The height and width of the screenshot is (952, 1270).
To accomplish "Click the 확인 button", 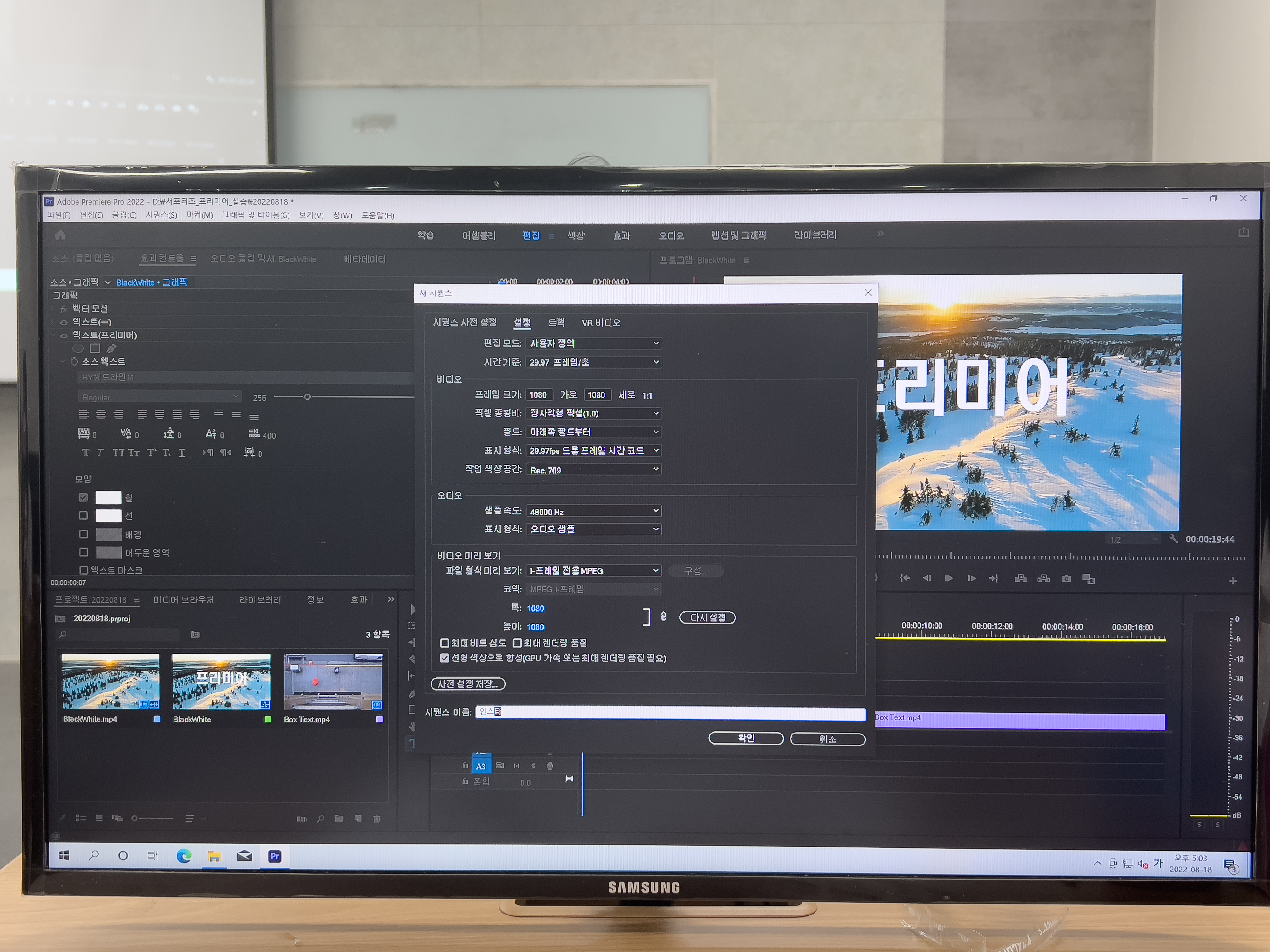I will (746, 739).
